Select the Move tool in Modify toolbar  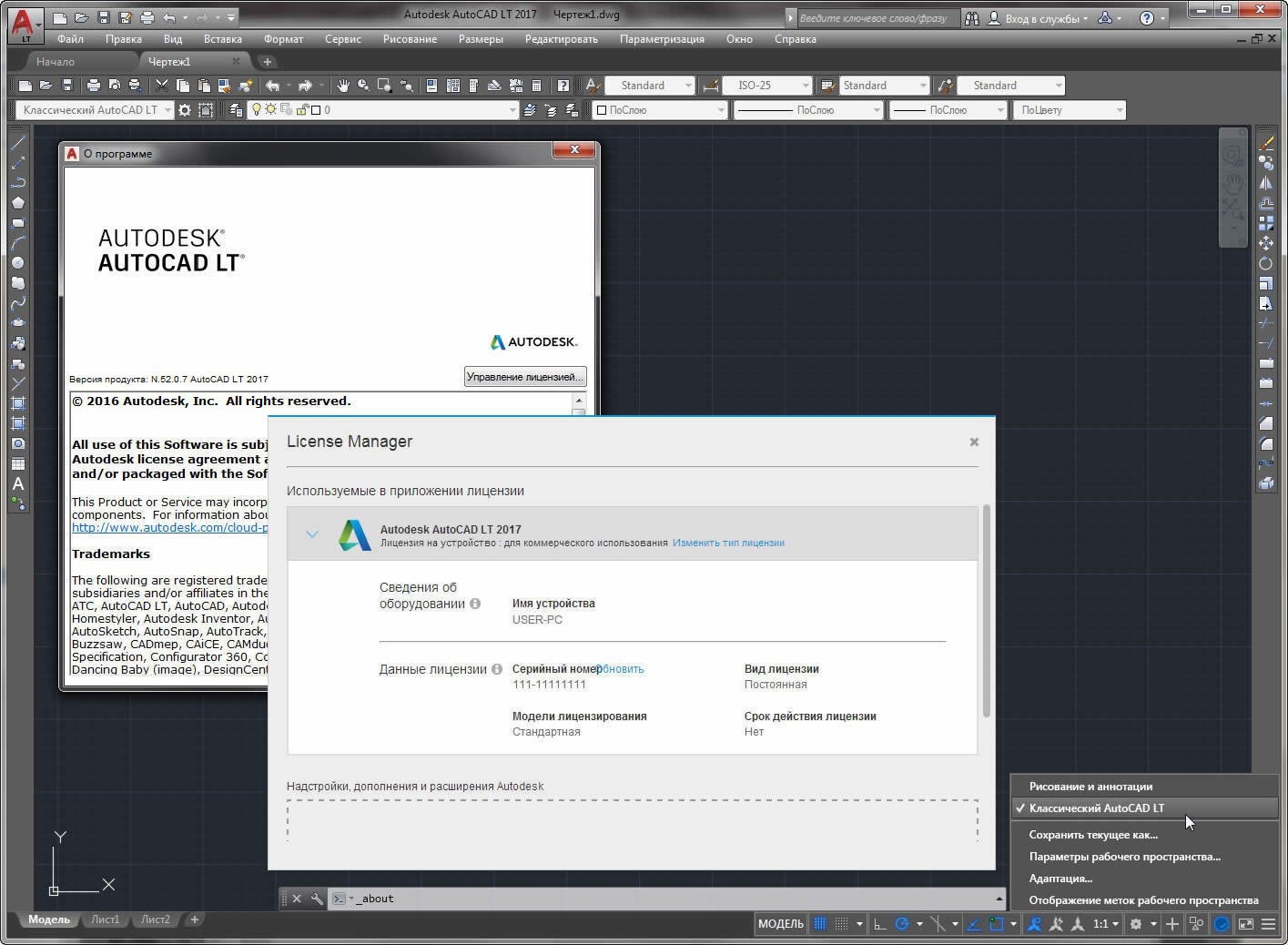[1266, 243]
